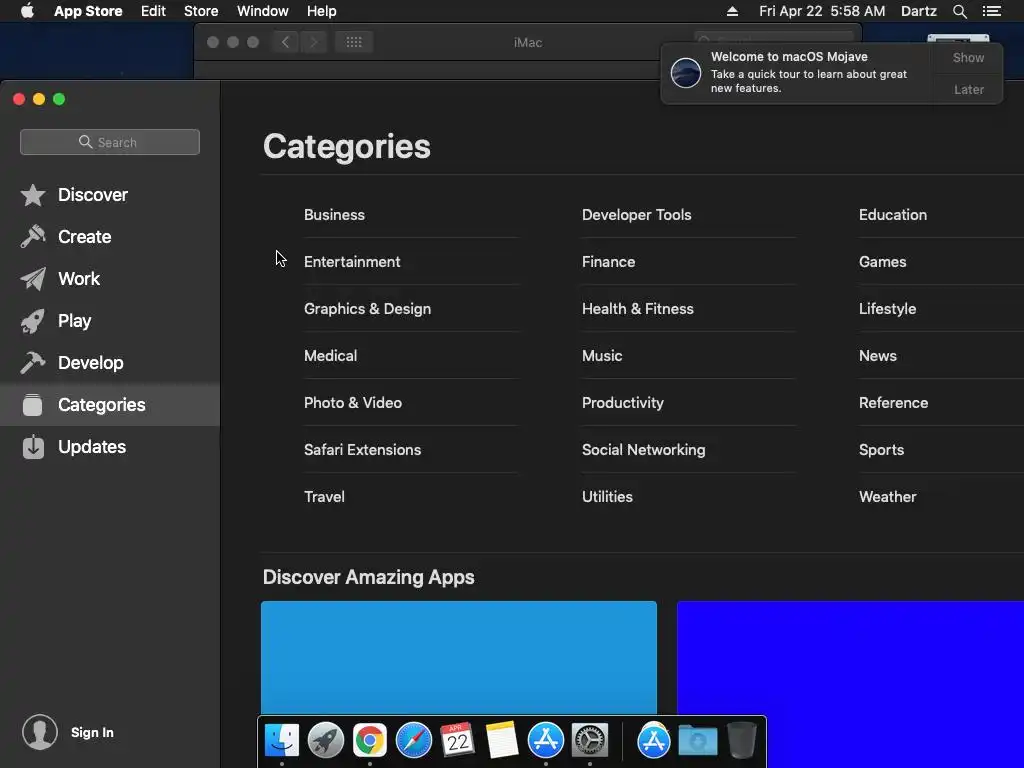1024x768 pixels.
Task: Open the Develop hammer icon
Action: (33, 362)
